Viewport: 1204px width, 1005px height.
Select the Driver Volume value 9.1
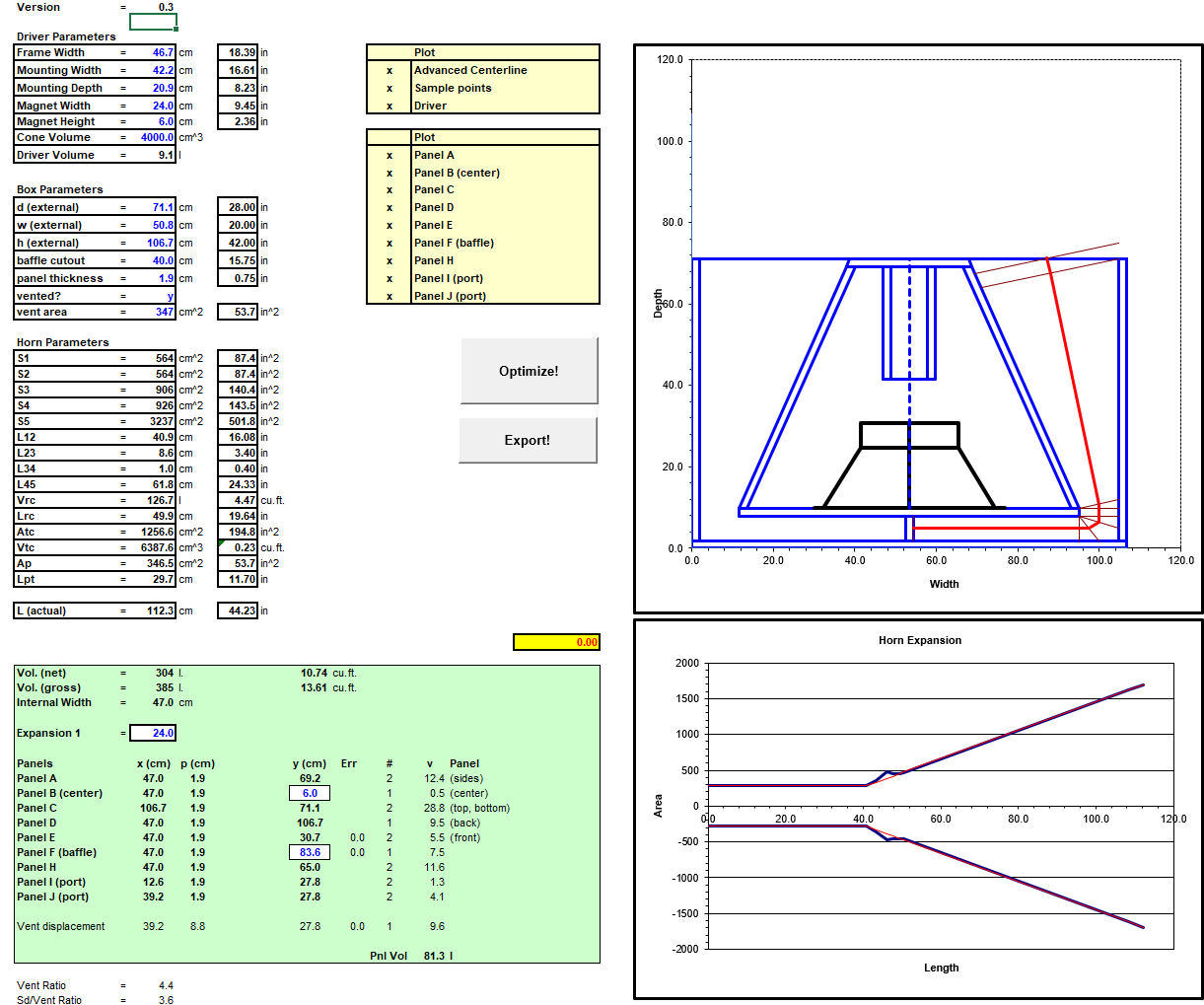(x=154, y=155)
